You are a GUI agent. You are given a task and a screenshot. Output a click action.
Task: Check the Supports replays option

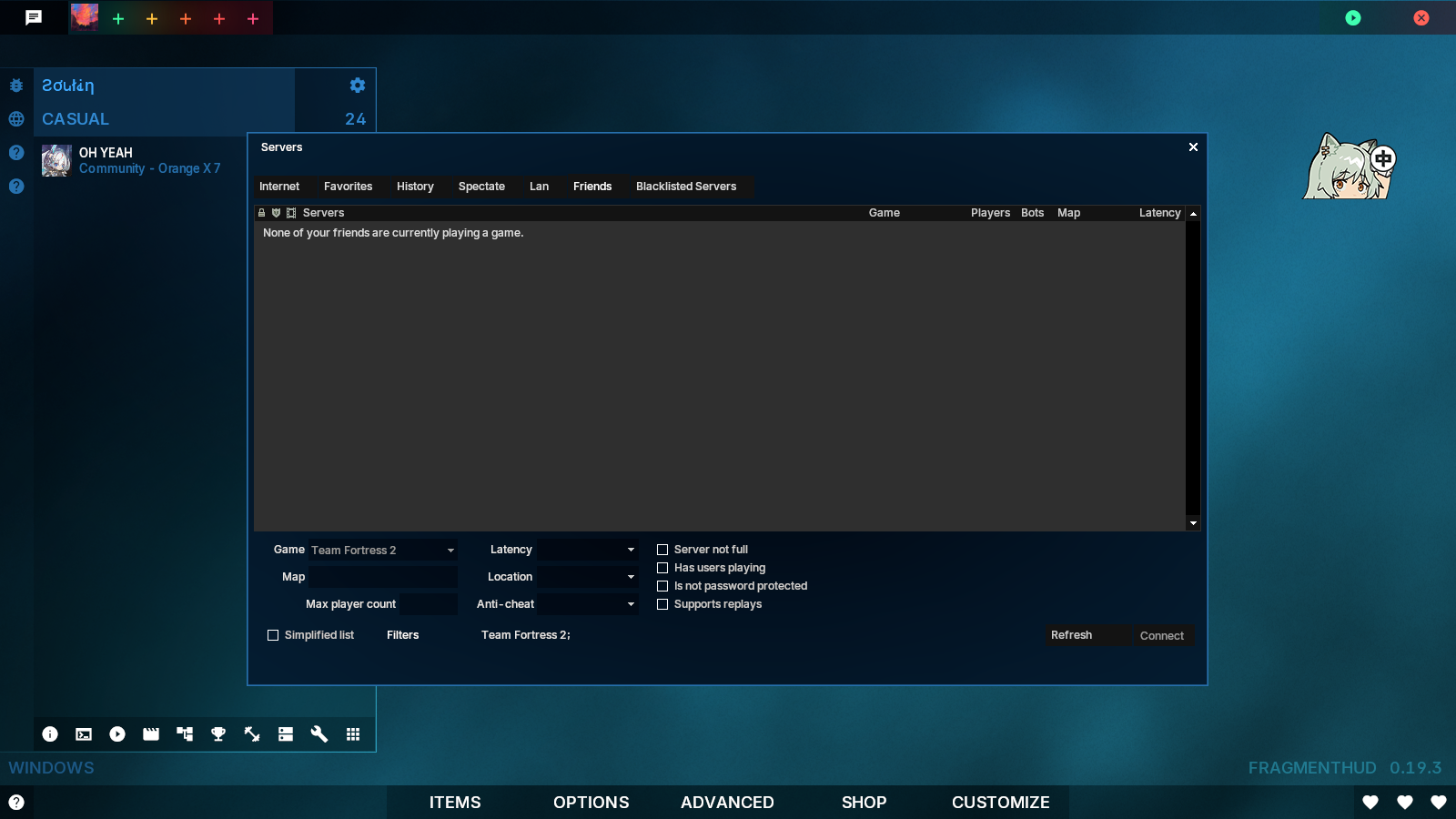[x=662, y=604]
